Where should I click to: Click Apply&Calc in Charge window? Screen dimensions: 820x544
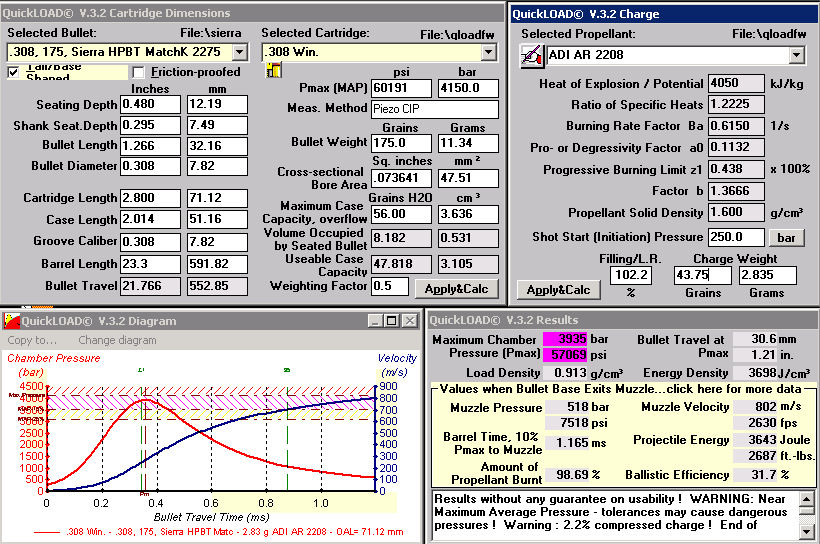[x=559, y=290]
